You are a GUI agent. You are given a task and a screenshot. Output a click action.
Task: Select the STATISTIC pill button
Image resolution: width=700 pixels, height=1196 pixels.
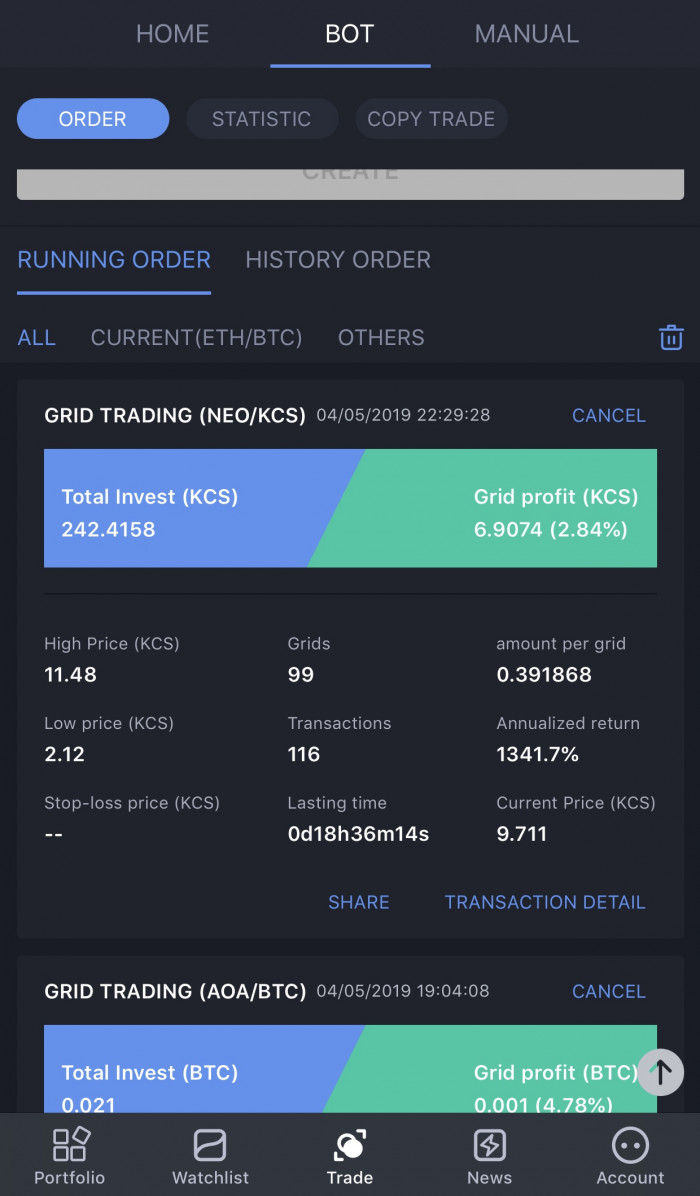[262, 119]
